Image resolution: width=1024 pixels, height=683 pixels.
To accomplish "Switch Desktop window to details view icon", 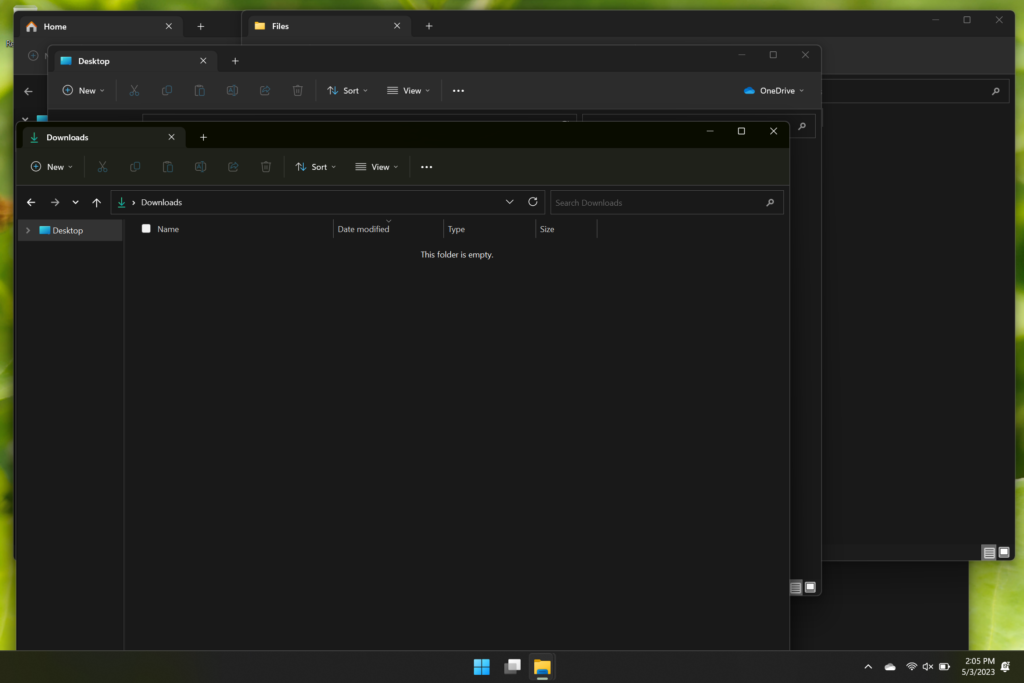I will tap(796, 588).
